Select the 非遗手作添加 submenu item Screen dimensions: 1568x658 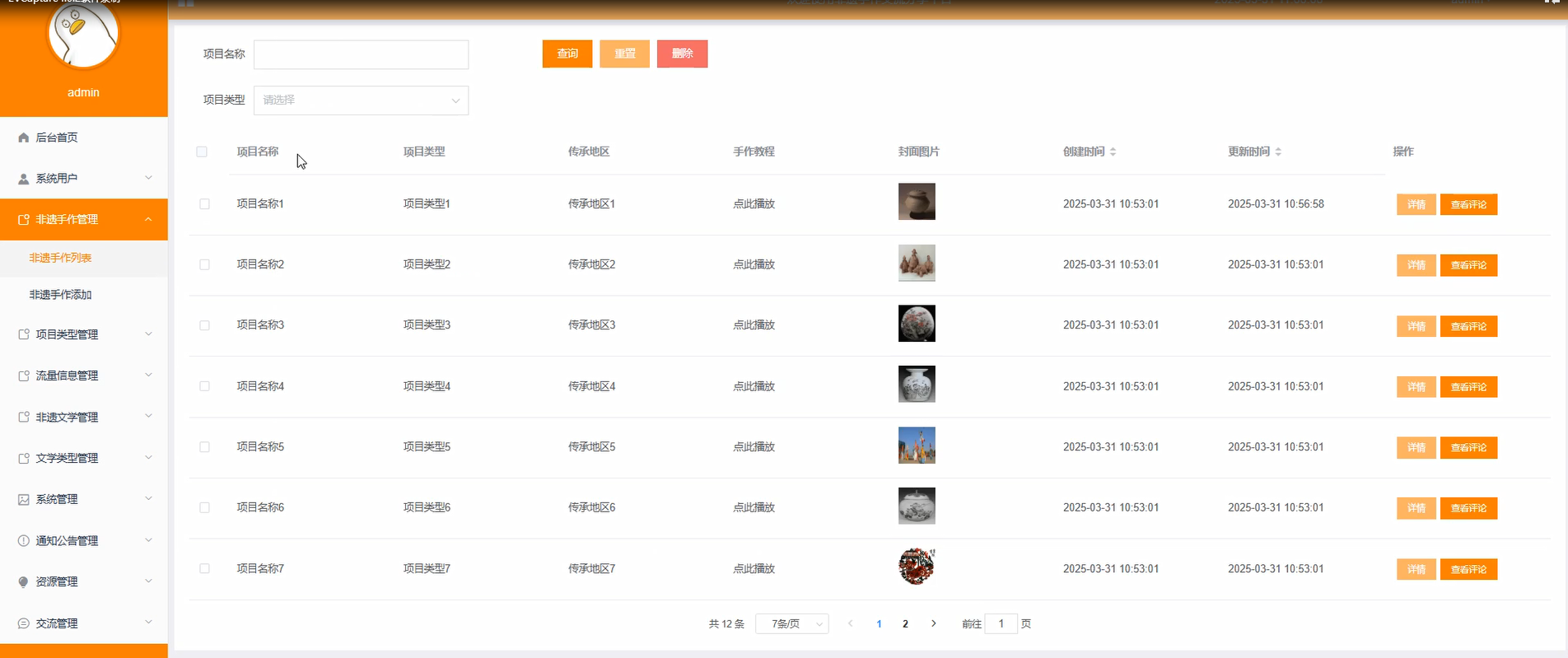pyautogui.click(x=60, y=295)
